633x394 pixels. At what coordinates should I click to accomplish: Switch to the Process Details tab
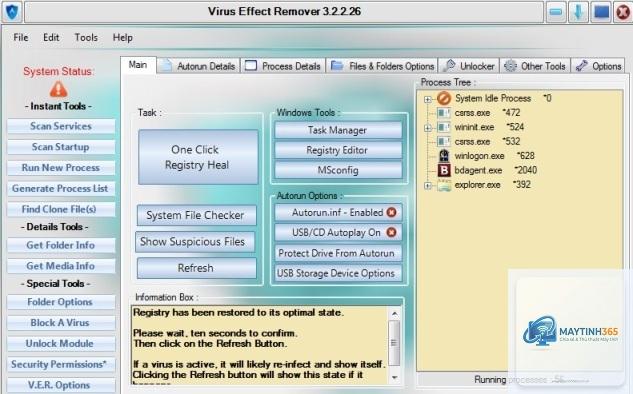(x=283, y=66)
